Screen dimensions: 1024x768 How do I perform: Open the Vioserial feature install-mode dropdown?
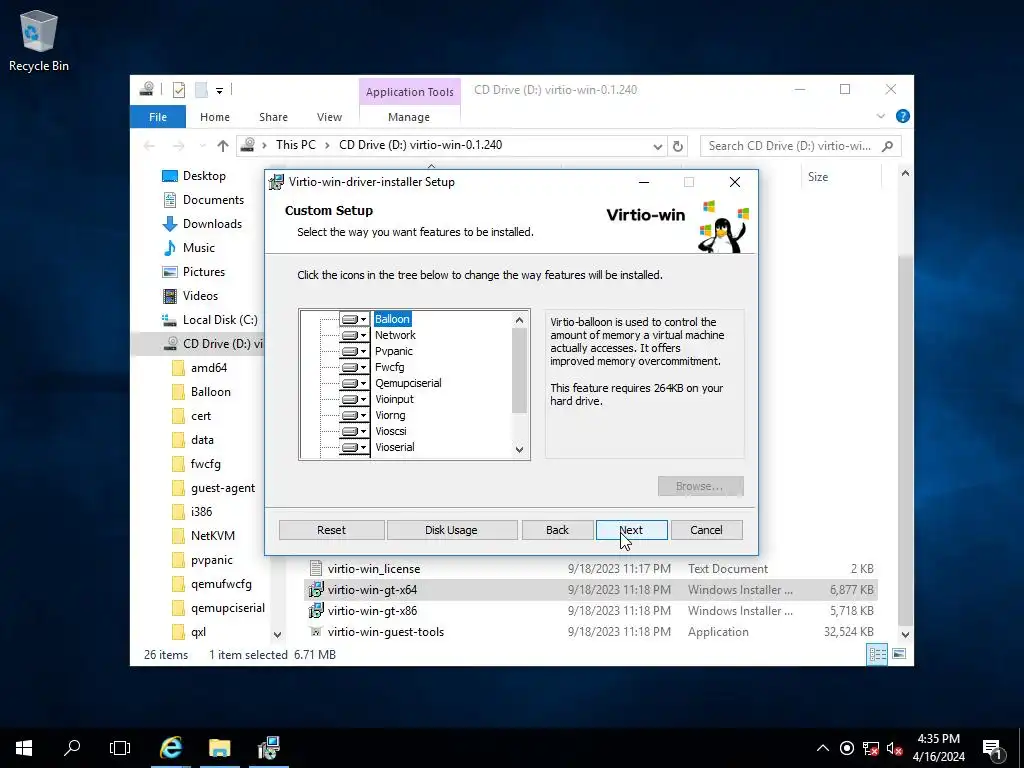coord(355,447)
